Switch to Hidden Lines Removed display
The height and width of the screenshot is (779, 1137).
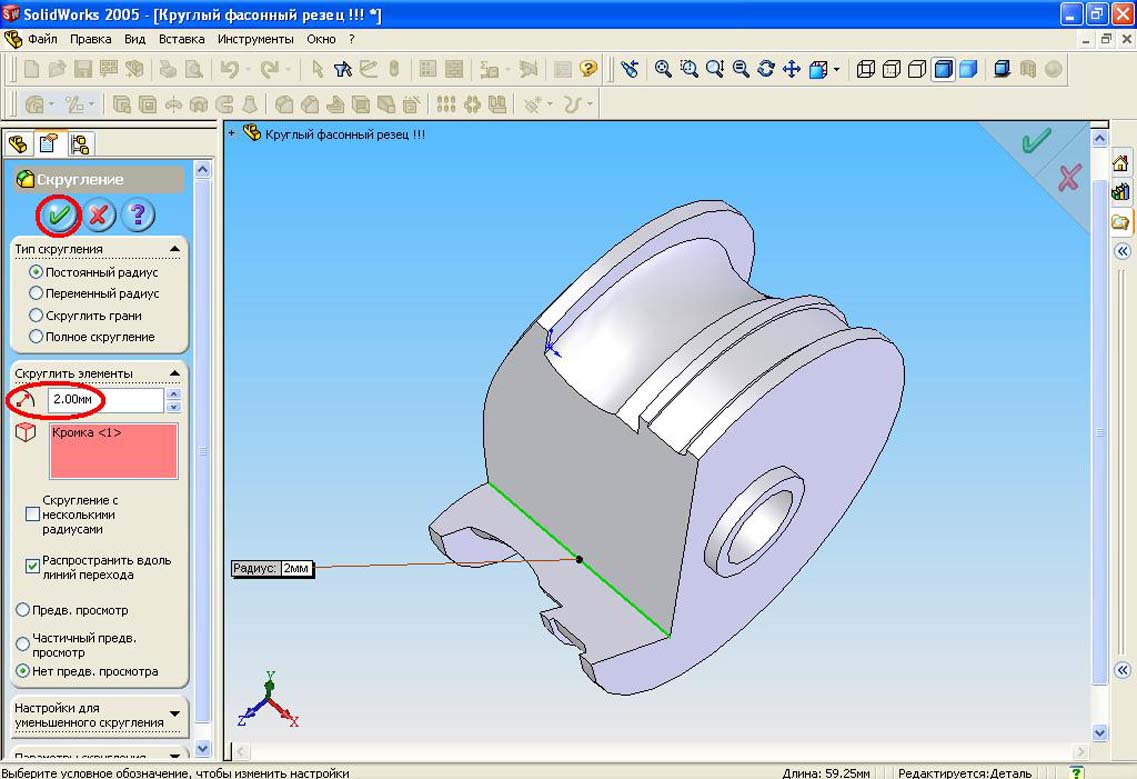(x=917, y=69)
